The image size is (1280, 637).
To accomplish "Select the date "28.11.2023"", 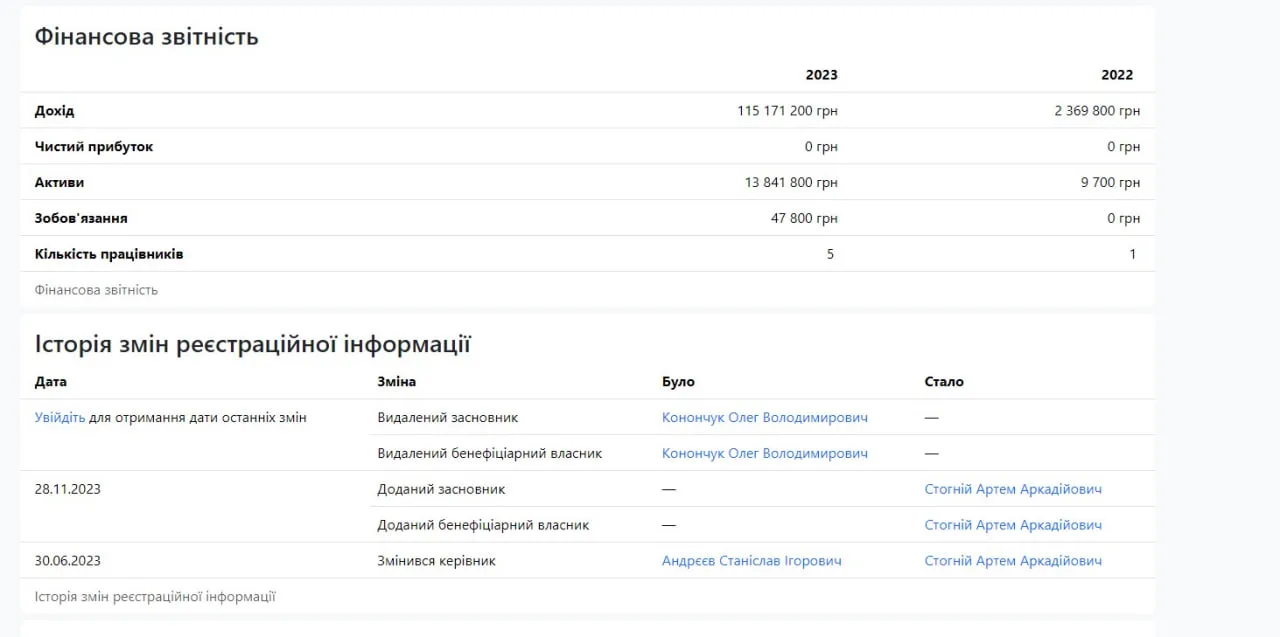I will pyautogui.click(x=68, y=489).
